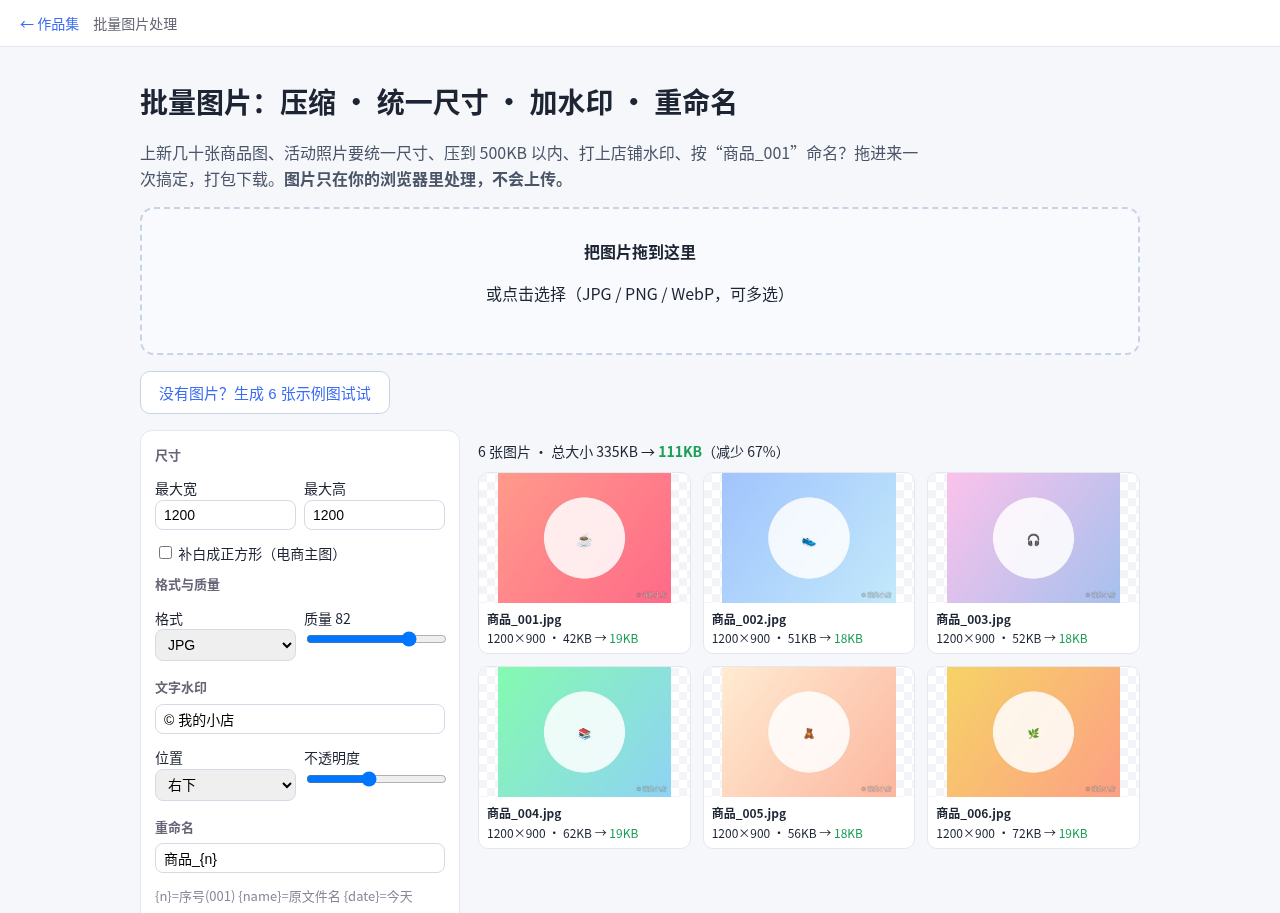Select the 商品_004.jpg books thumbnail
Image resolution: width=1280 pixels, height=913 pixels.
click(x=584, y=732)
